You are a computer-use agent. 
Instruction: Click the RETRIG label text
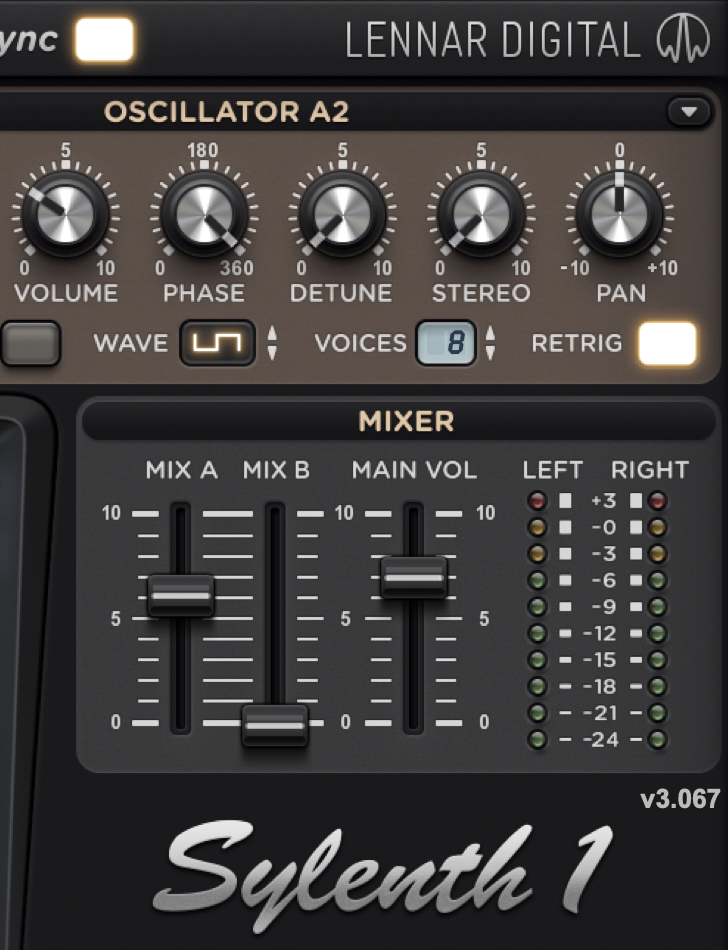[x=577, y=344]
